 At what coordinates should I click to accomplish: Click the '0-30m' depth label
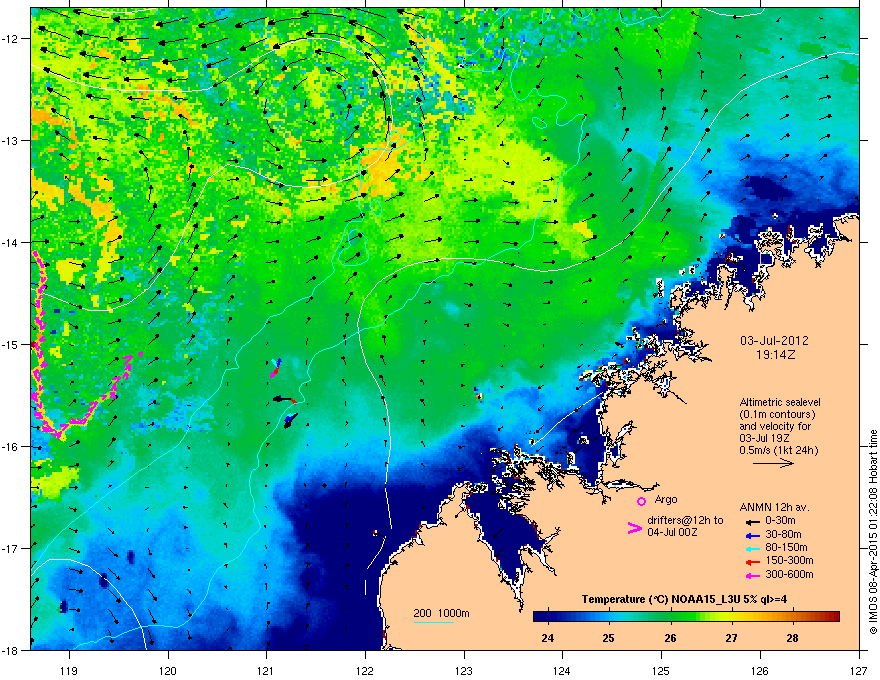coord(780,521)
